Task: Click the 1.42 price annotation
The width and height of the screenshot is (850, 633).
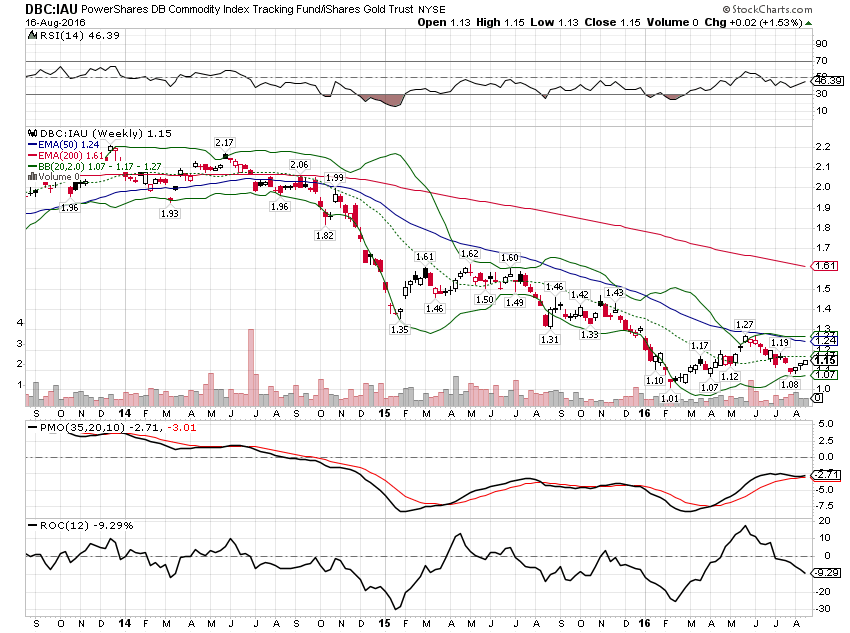Action: pyautogui.click(x=579, y=295)
